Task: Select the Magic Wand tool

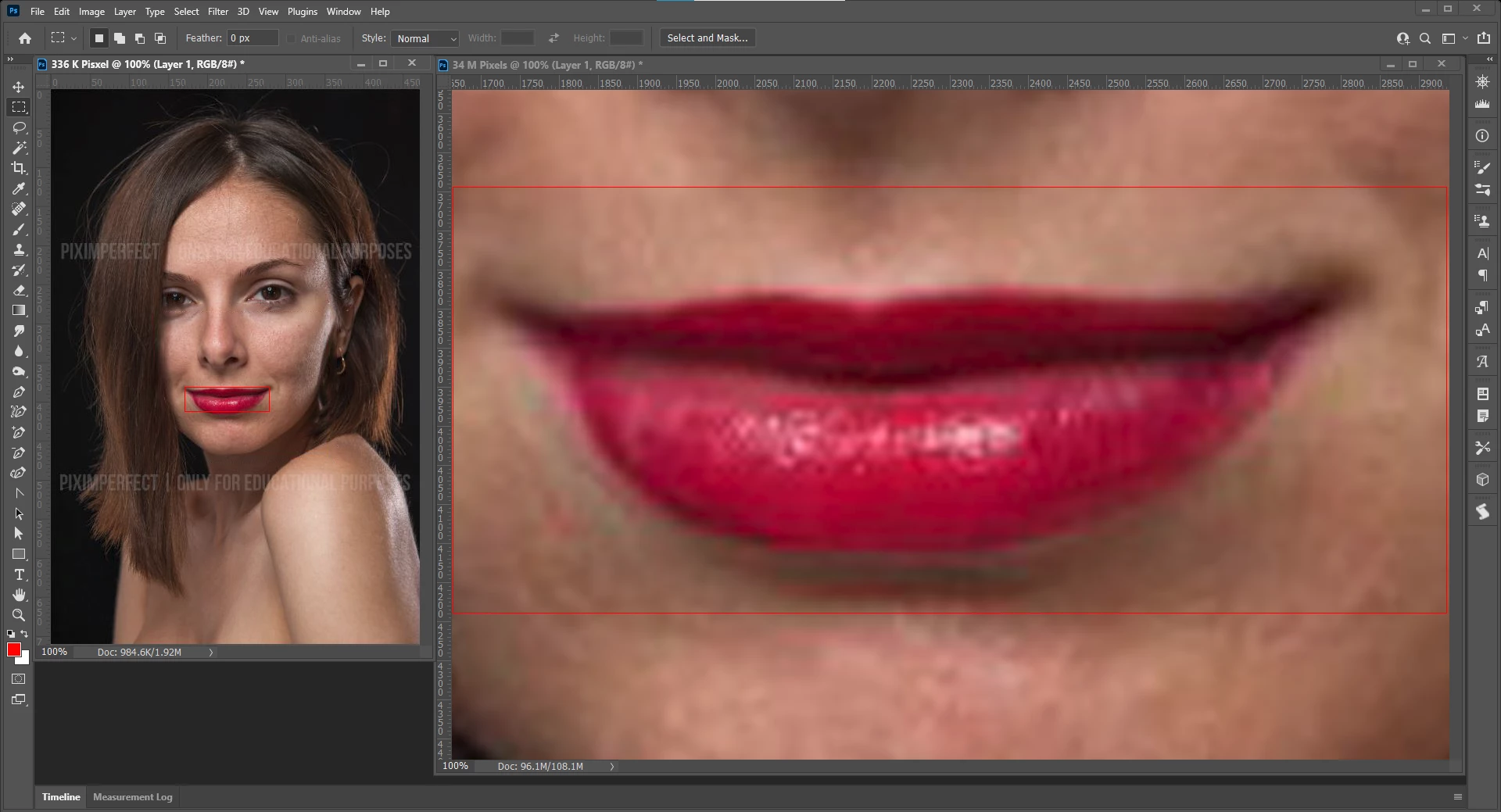Action: (x=19, y=148)
